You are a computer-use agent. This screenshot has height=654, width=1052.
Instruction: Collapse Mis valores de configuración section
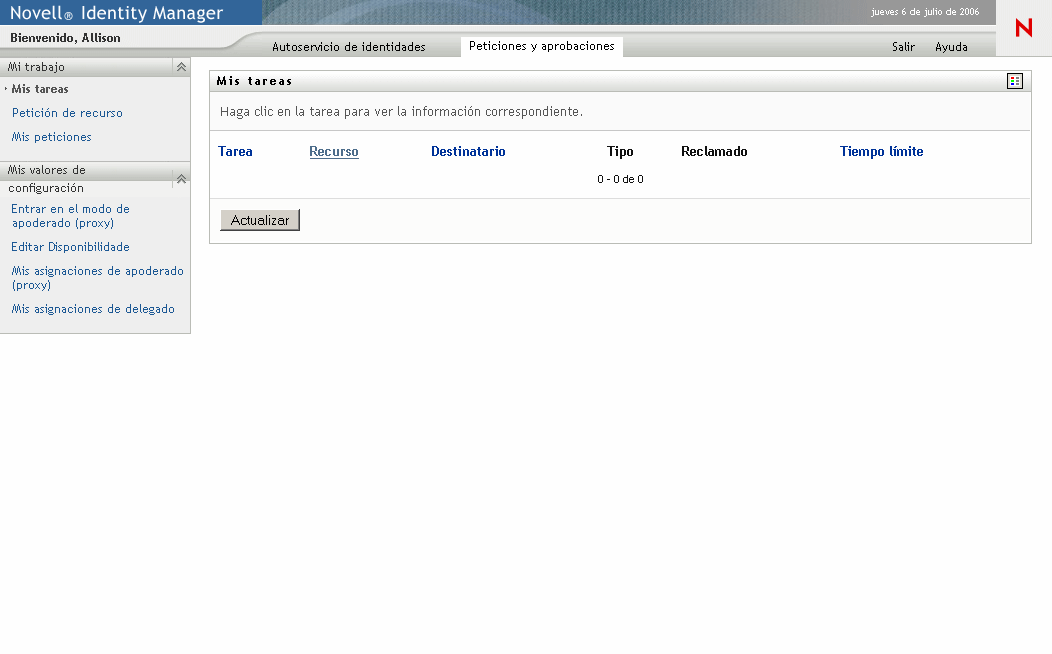coord(181,179)
